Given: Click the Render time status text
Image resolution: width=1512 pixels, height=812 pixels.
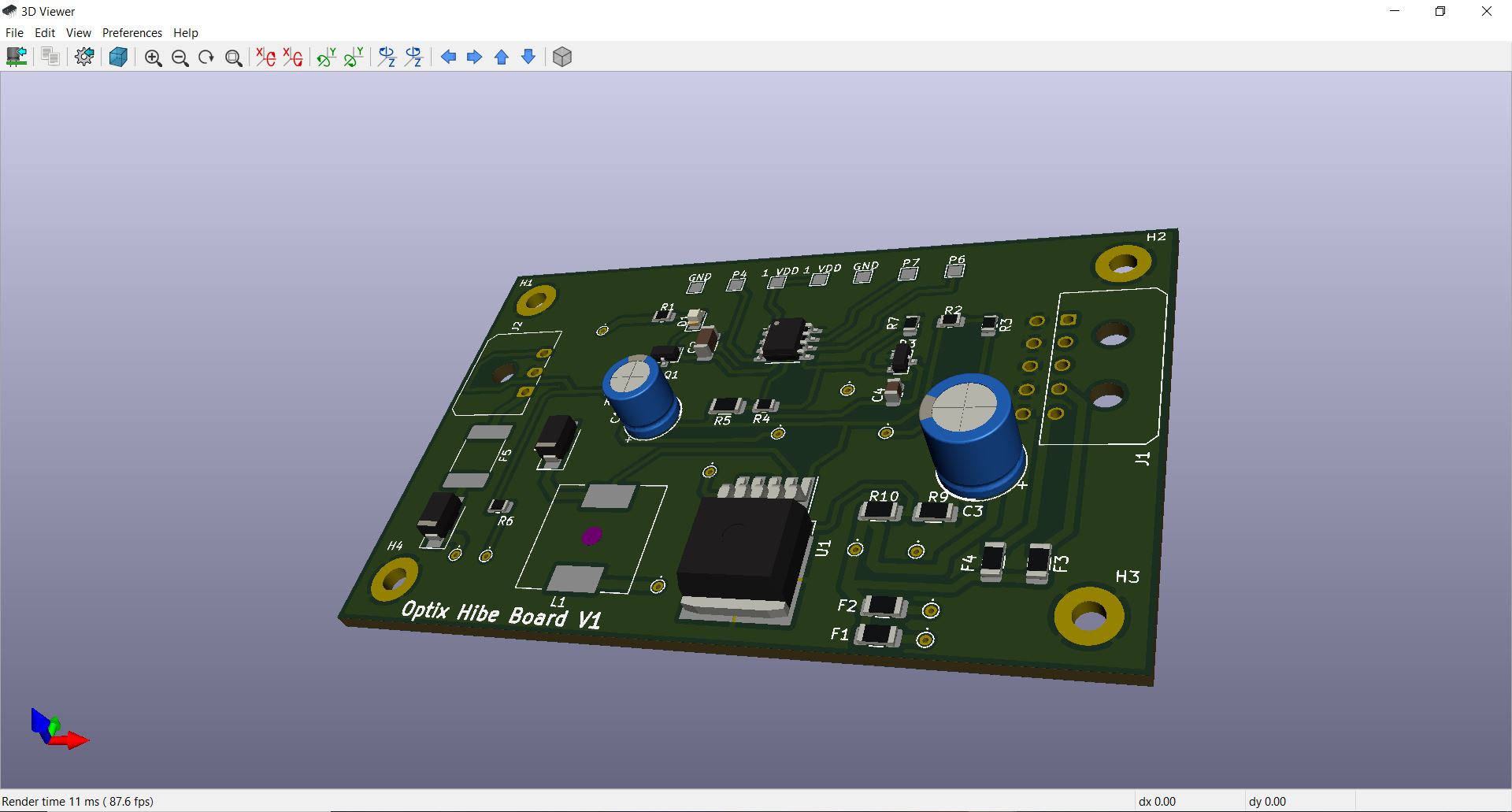Looking at the screenshot, I should (x=78, y=801).
